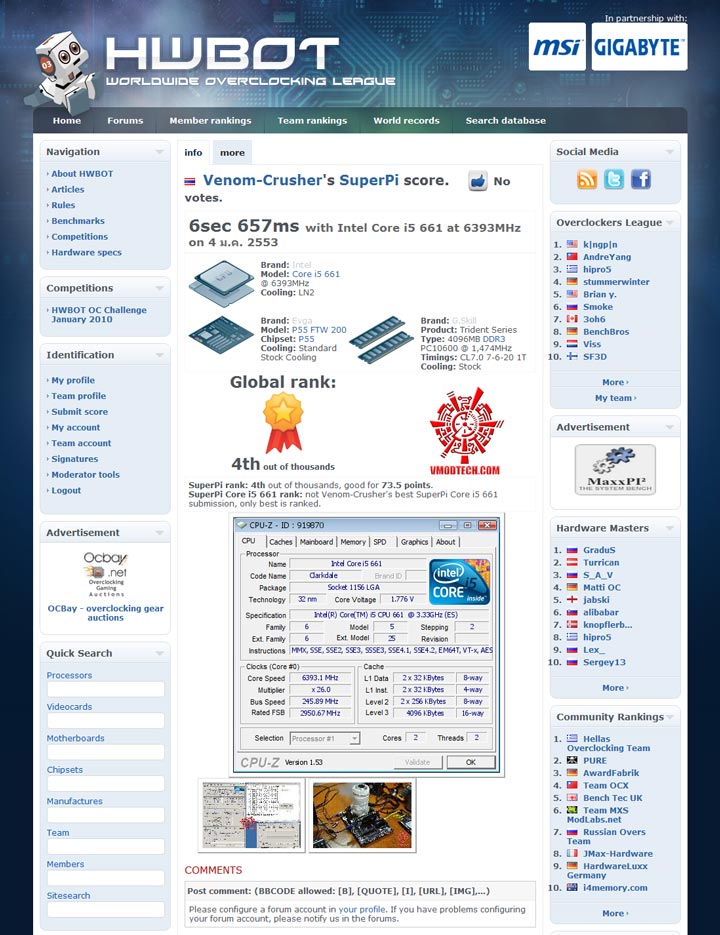
Task: Click the VMODTECH.COM logo
Action: (x=465, y=432)
